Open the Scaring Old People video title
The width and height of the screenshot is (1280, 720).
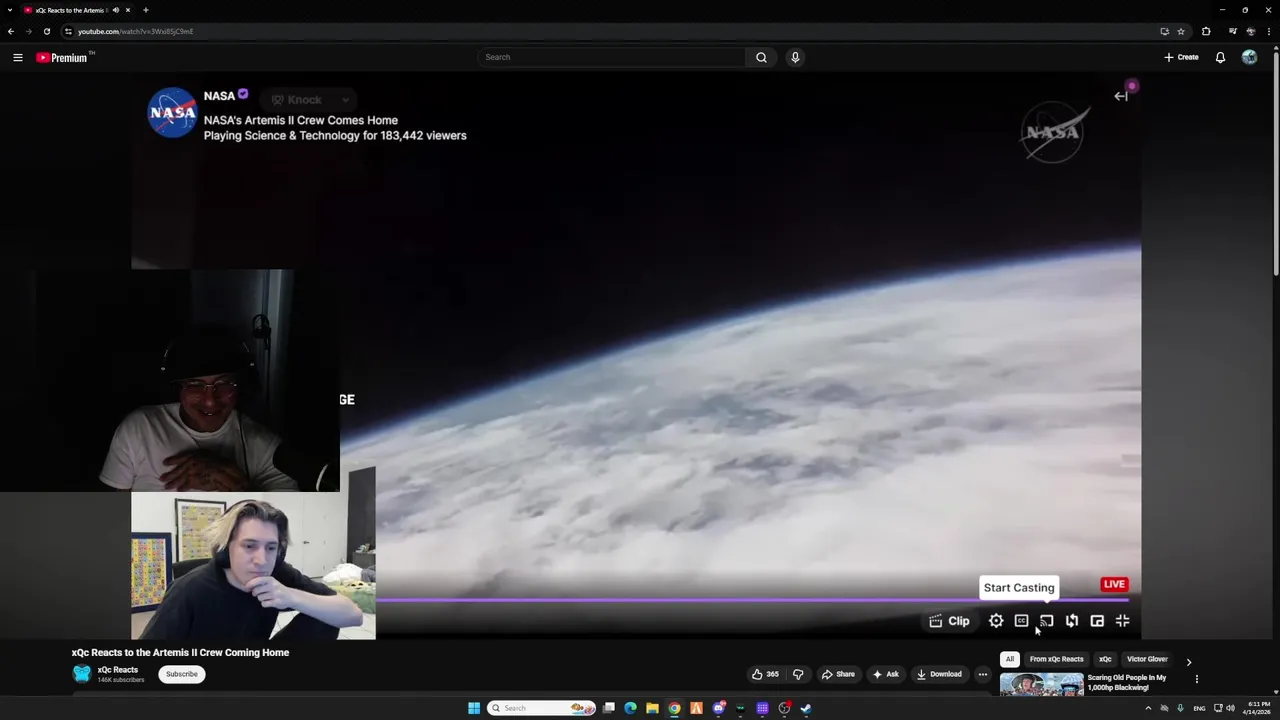point(1127,682)
